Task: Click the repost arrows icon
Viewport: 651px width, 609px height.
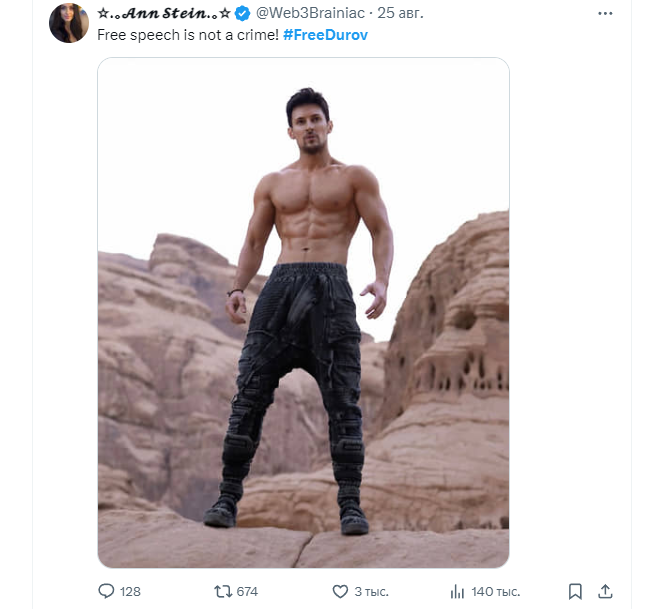Action: tap(223, 591)
